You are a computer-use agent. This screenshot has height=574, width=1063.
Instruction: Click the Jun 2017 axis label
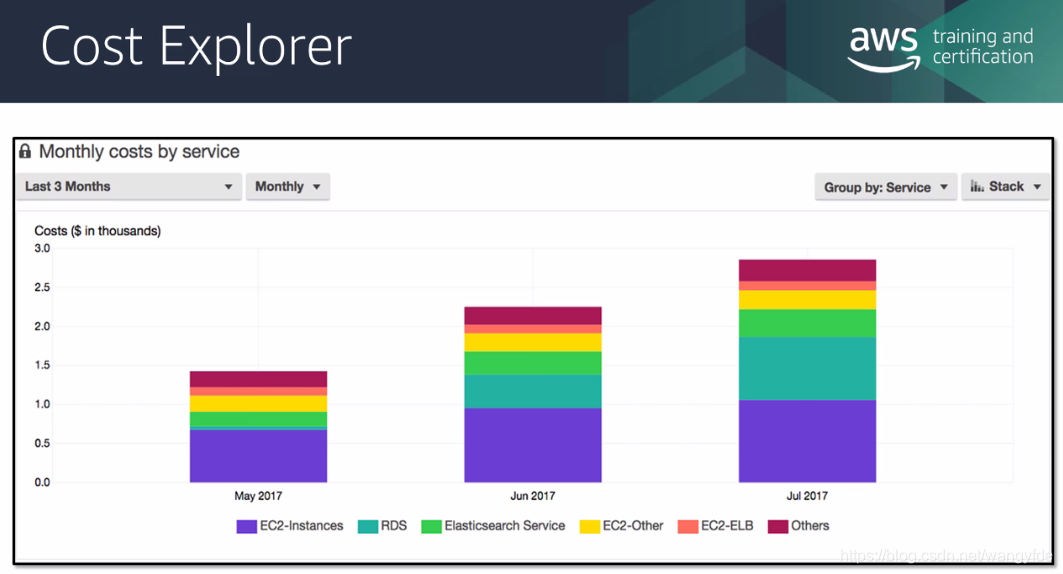pyautogui.click(x=533, y=496)
